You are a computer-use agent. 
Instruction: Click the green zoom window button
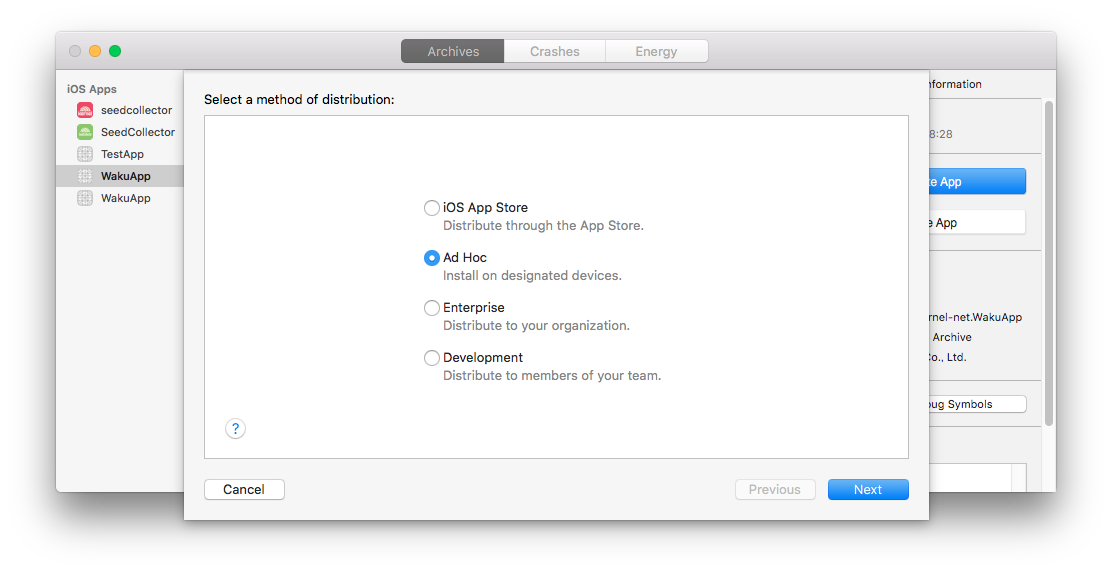pos(115,51)
